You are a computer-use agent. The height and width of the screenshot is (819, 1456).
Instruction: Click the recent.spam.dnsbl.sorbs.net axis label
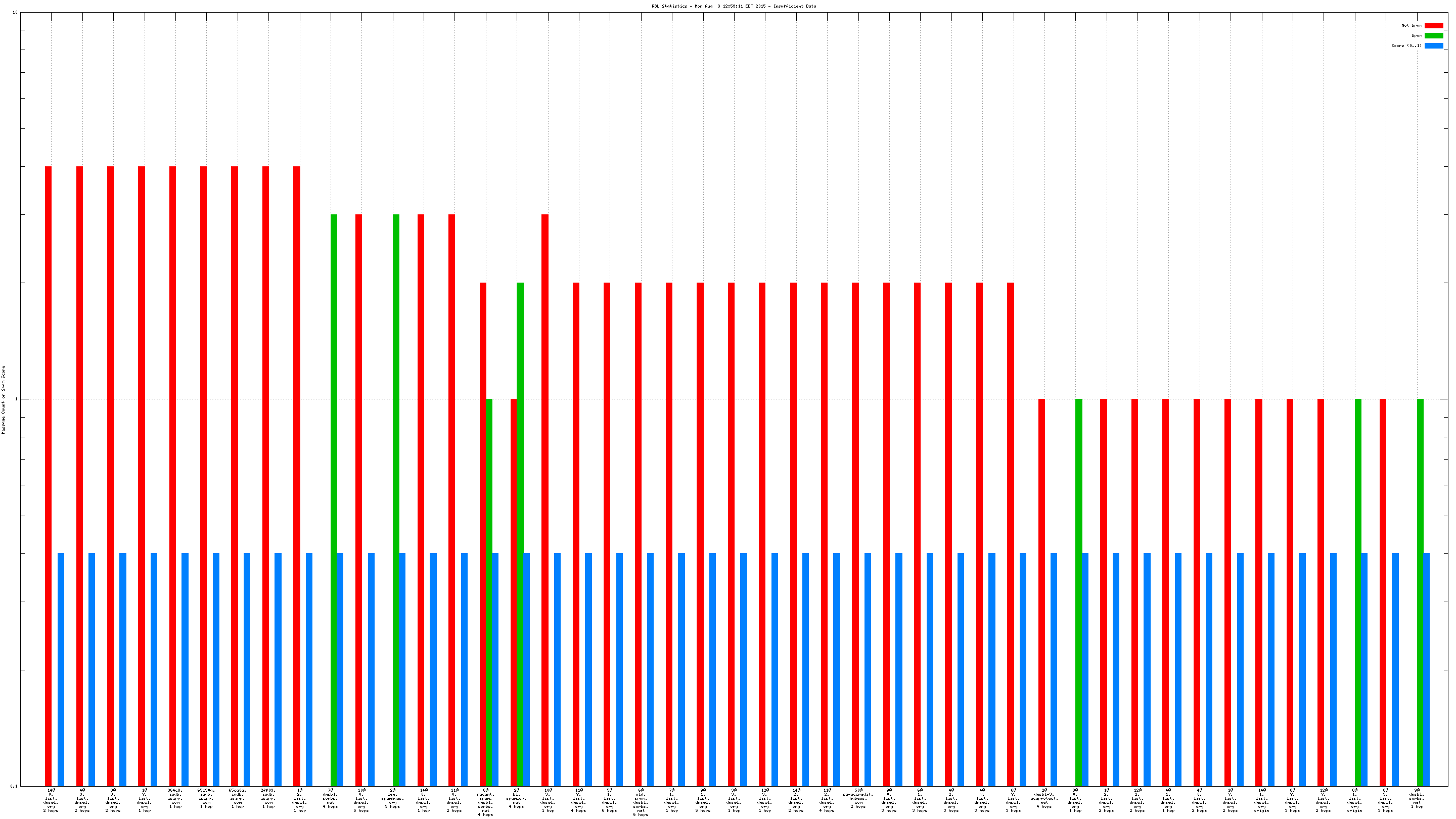[485, 802]
